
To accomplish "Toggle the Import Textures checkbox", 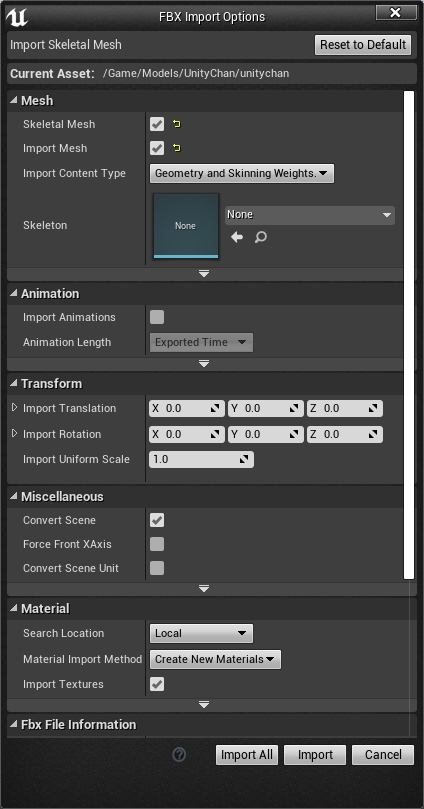I will click(157, 684).
